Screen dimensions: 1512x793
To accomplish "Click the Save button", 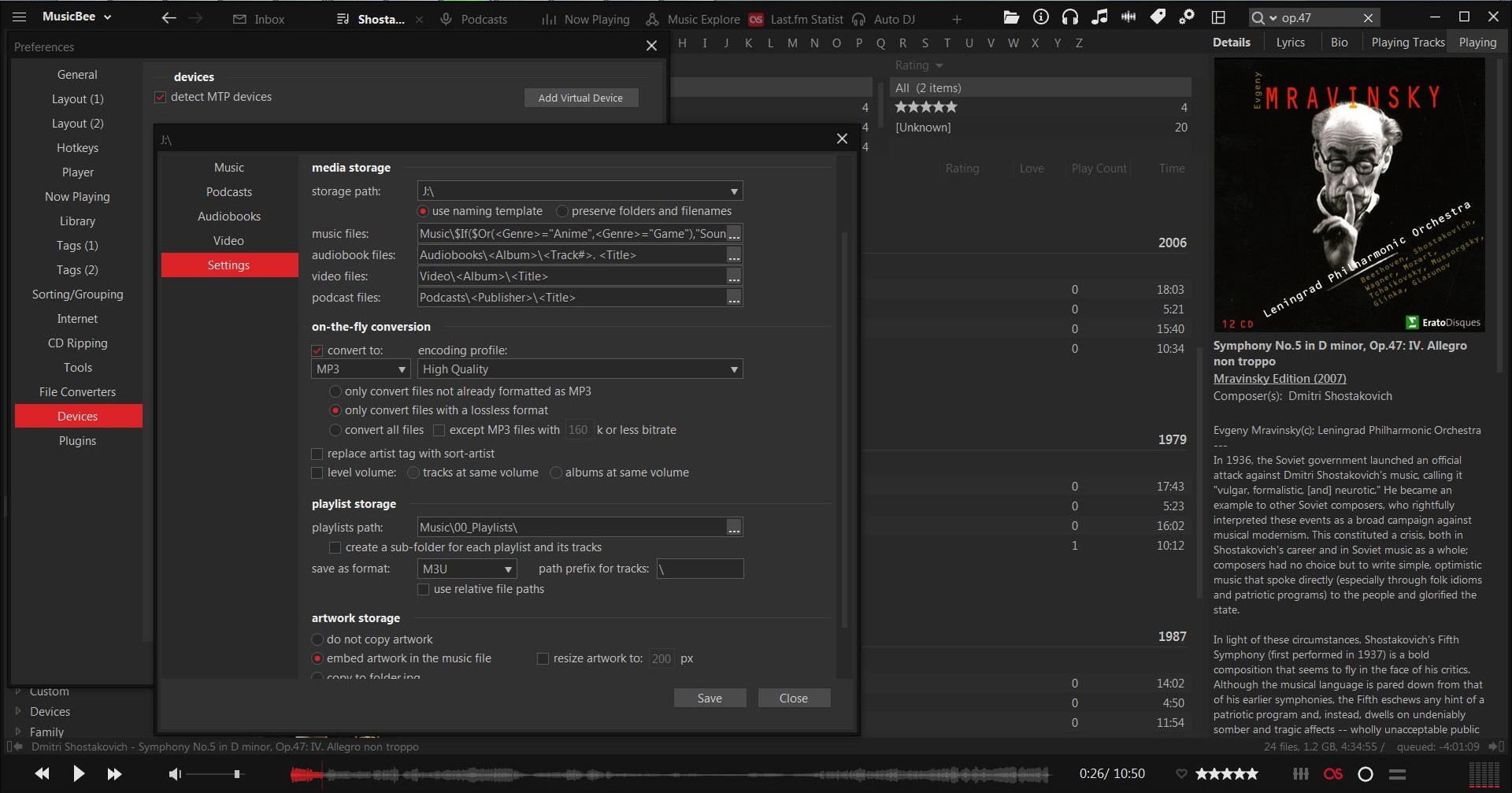I will coord(710,699).
